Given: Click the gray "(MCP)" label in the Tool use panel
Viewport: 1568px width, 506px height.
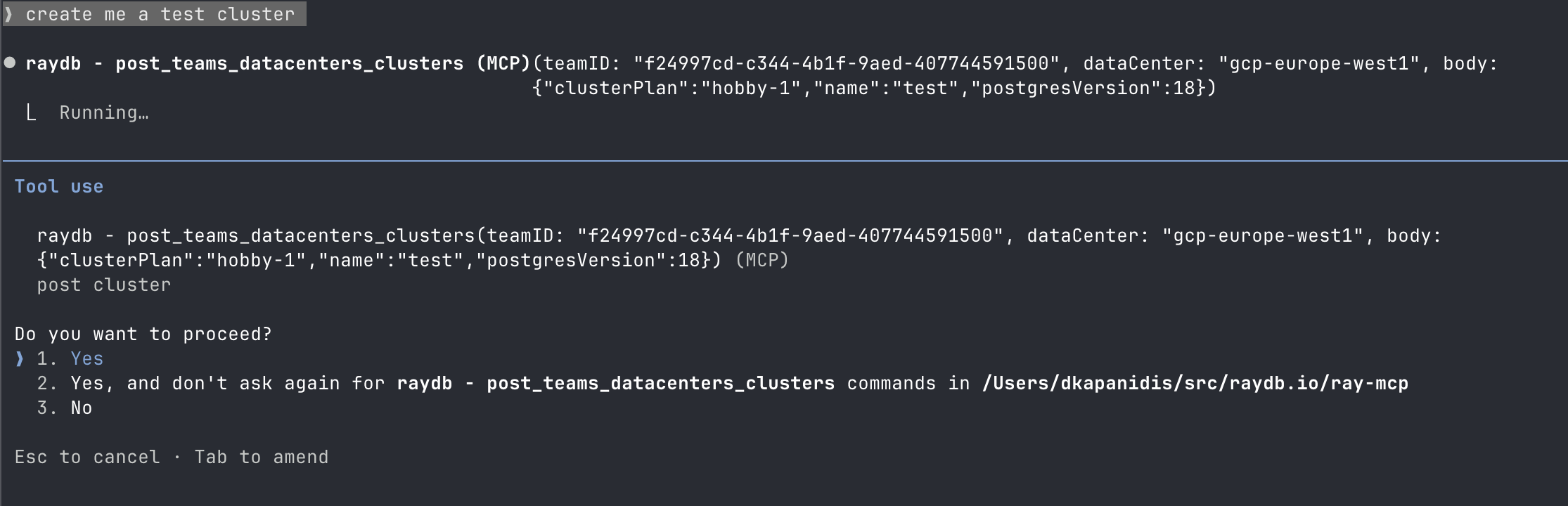Looking at the screenshot, I should tap(762, 260).
